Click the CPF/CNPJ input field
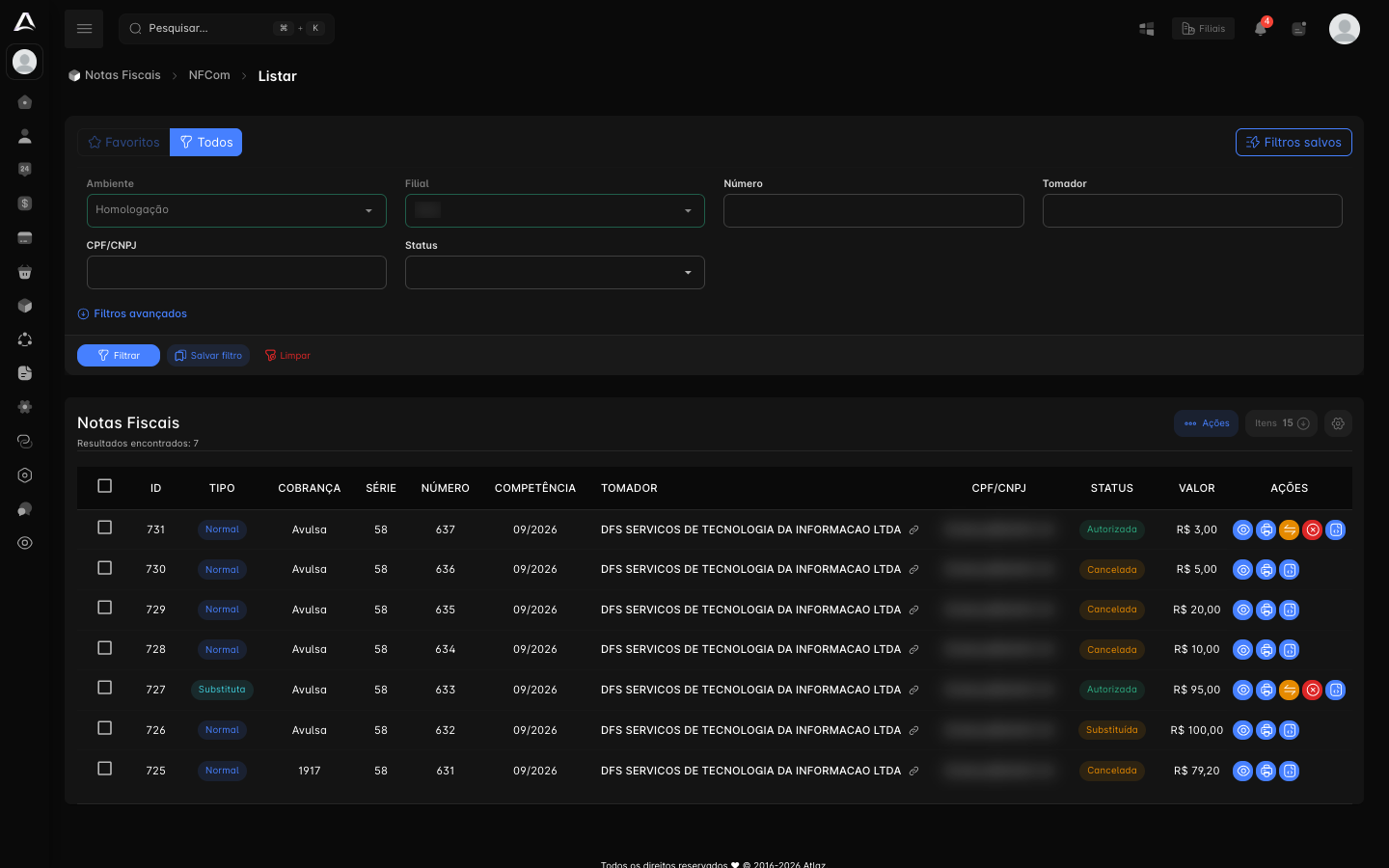 coord(236,272)
